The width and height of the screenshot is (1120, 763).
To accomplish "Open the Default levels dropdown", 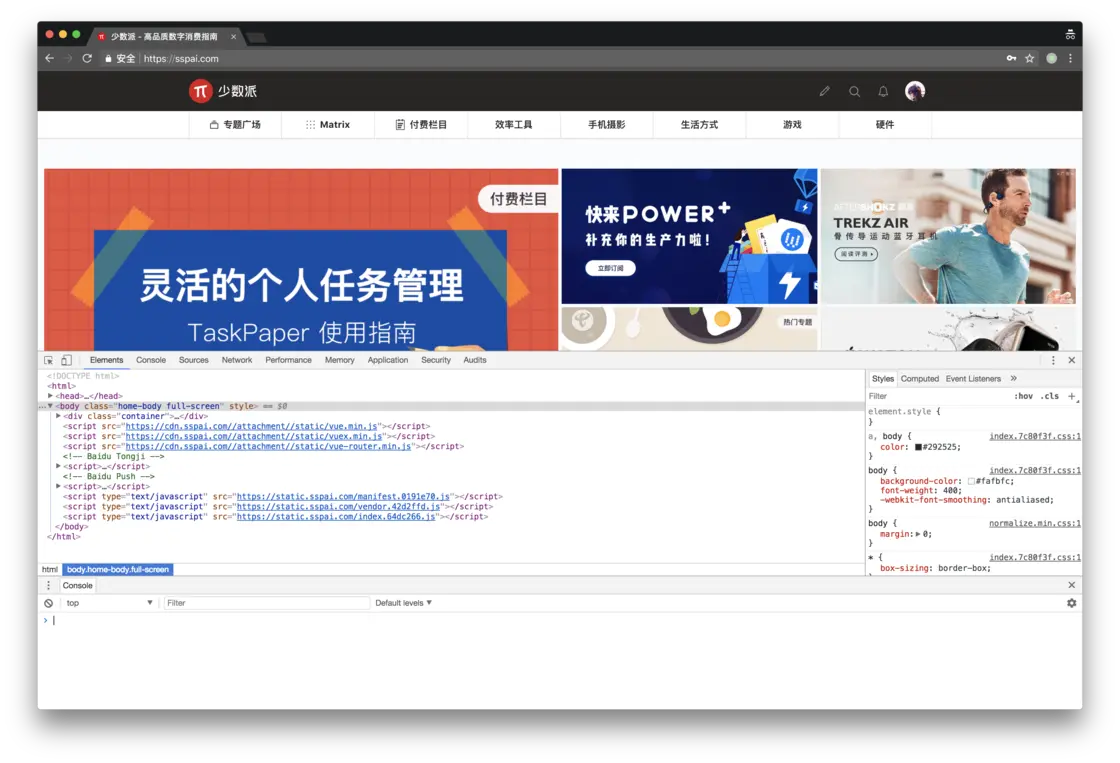I will (404, 604).
